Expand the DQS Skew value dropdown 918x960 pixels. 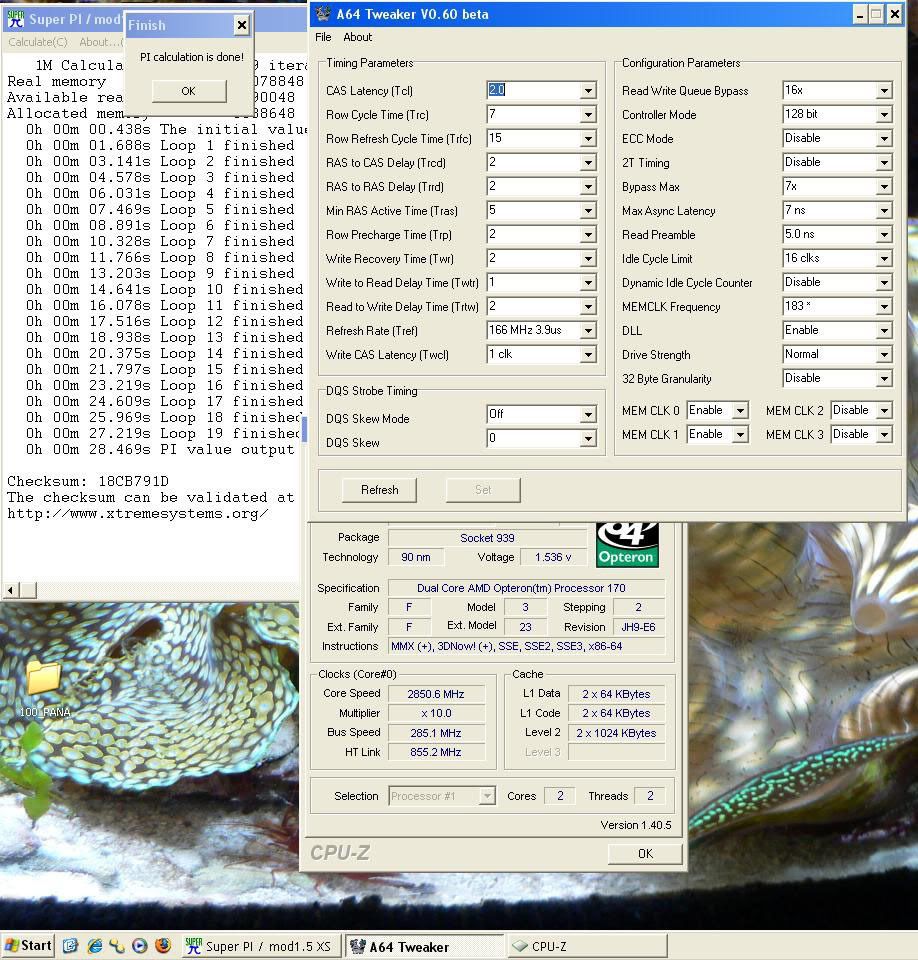pos(589,438)
